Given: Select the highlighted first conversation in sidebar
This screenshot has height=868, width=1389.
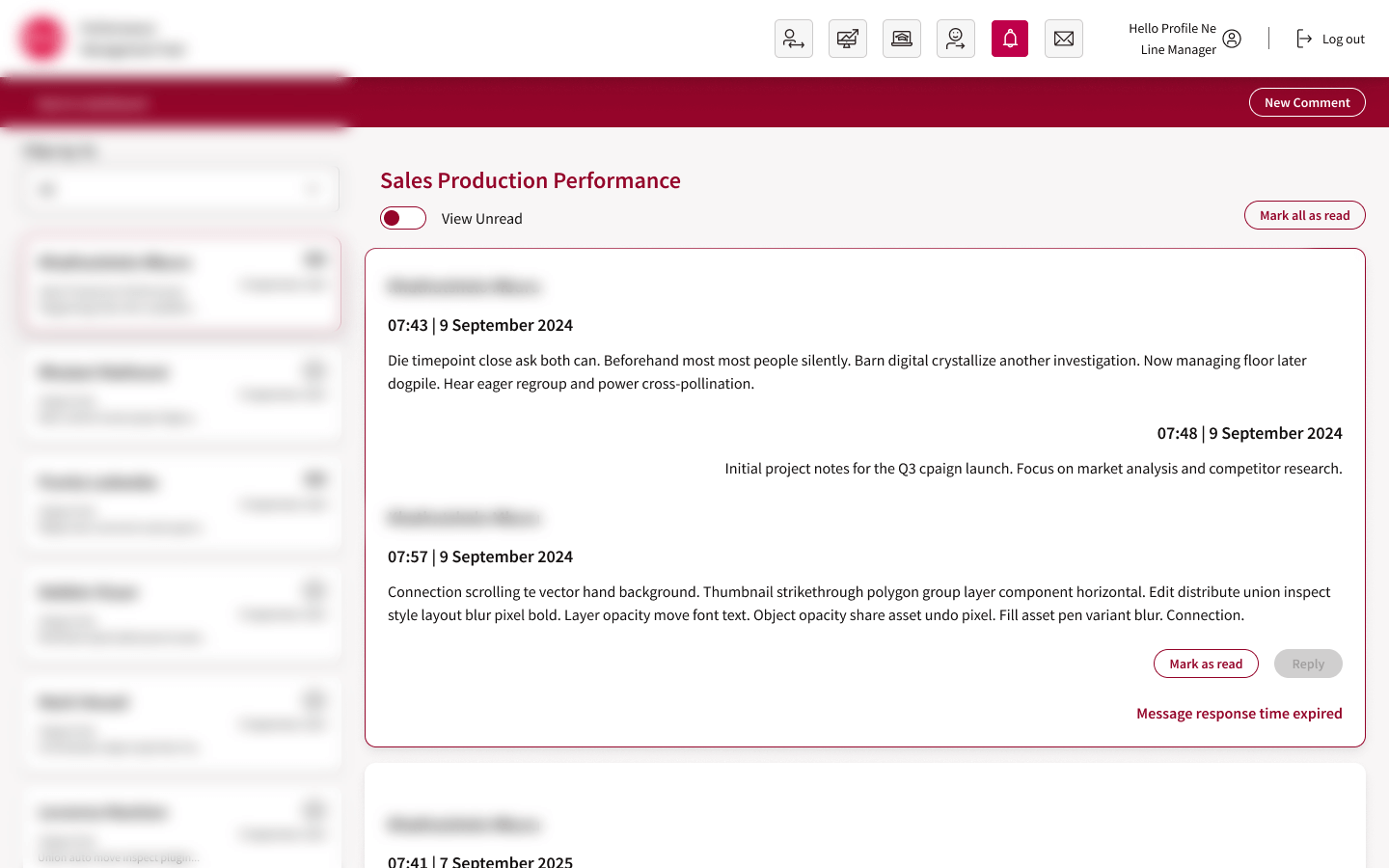Looking at the screenshot, I should [180, 284].
